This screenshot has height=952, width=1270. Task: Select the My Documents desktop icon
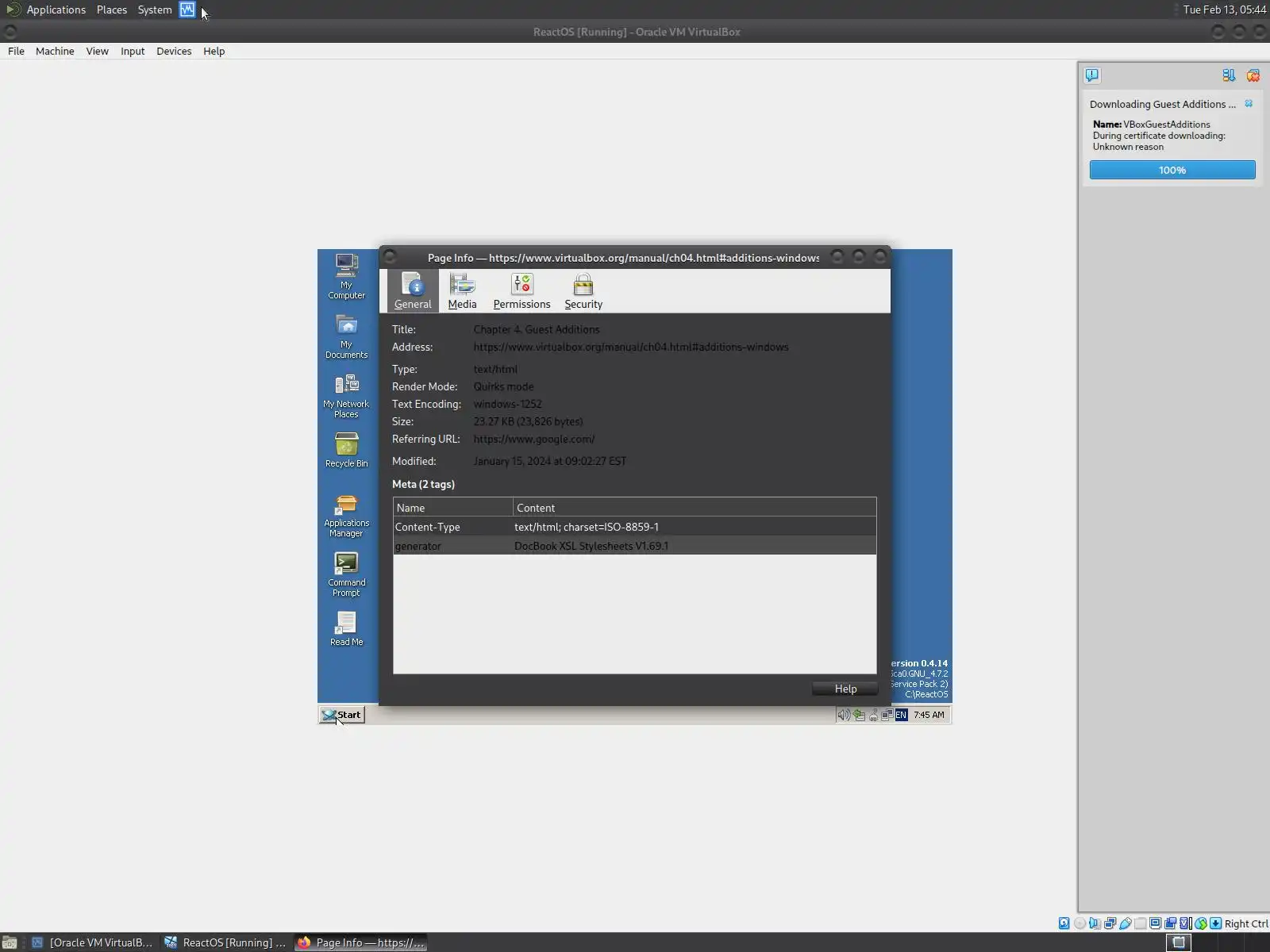pyautogui.click(x=347, y=336)
